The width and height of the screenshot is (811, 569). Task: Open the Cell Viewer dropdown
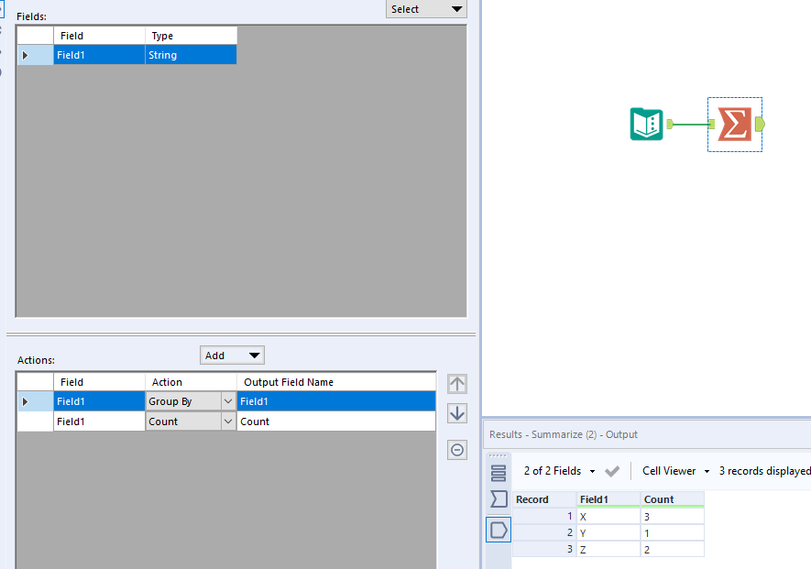tap(675, 471)
